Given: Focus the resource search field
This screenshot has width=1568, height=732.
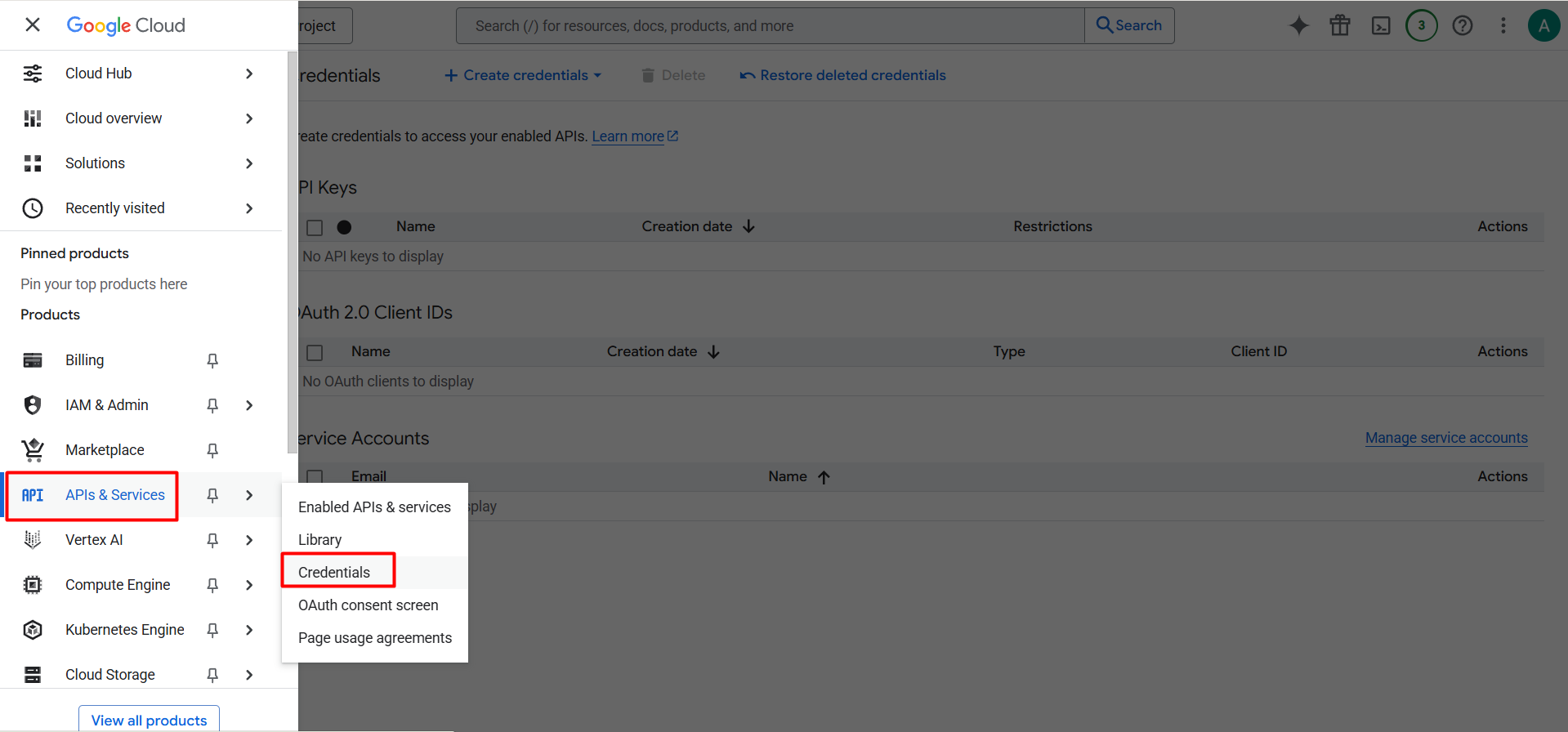Looking at the screenshot, I should click(x=771, y=25).
